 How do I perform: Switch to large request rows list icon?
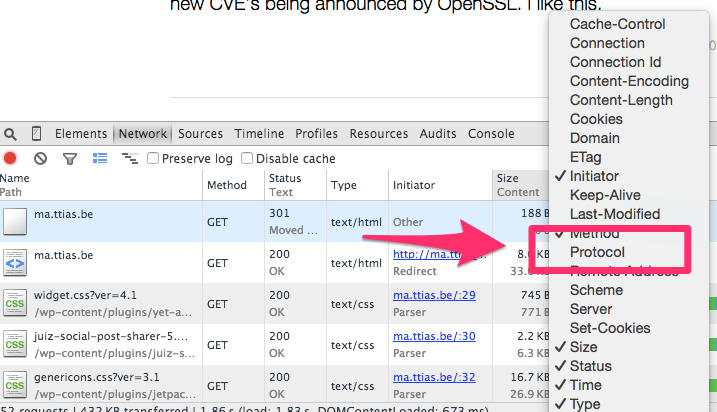click(100, 158)
